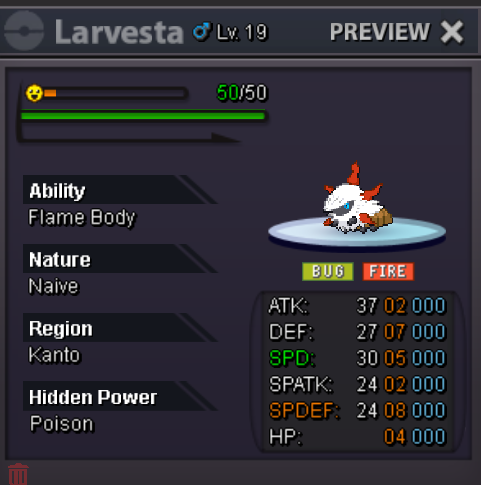Screen dimensions: 481x485
Task: Select the Ability header tab
Action: tap(120, 189)
